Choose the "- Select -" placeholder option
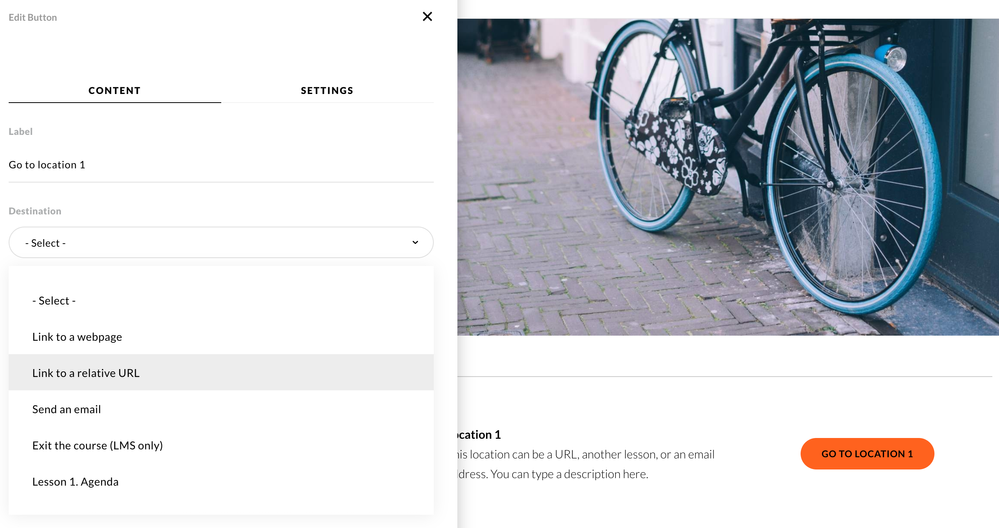 click(54, 301)
